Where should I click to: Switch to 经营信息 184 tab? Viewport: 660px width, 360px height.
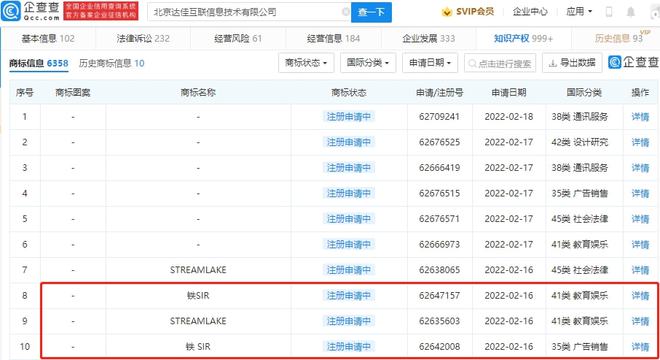click(333, 38)
